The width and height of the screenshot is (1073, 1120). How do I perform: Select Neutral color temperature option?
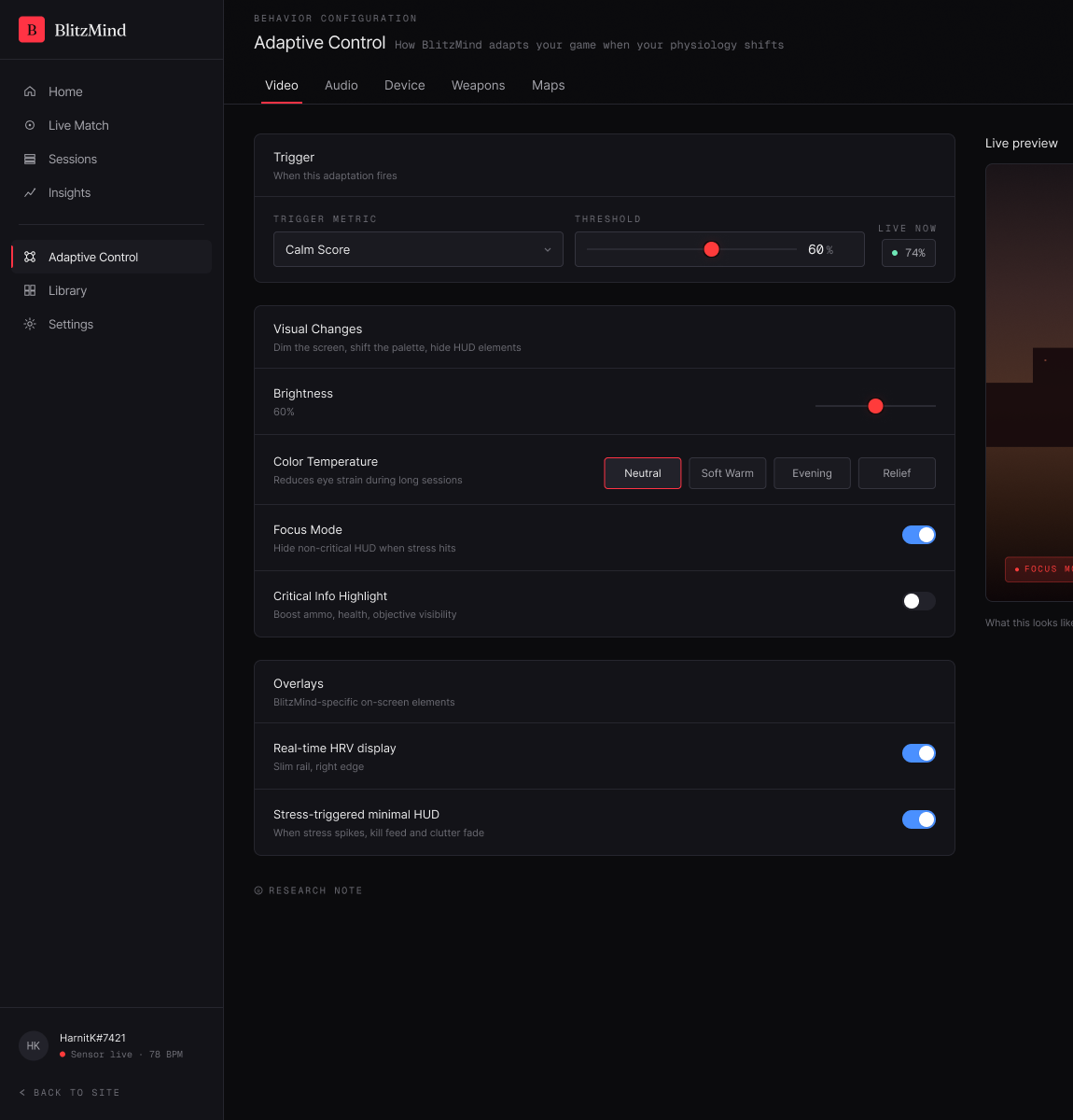coord(643,473)
